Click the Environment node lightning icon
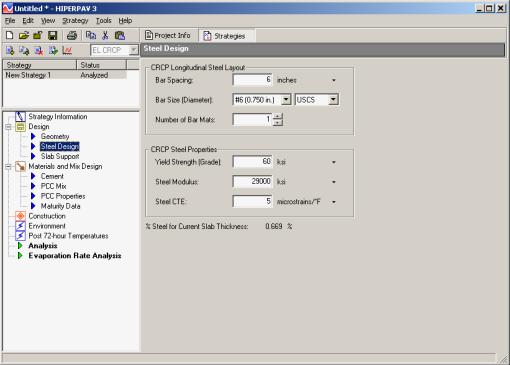The image size is (510, 365). point(20,226)
